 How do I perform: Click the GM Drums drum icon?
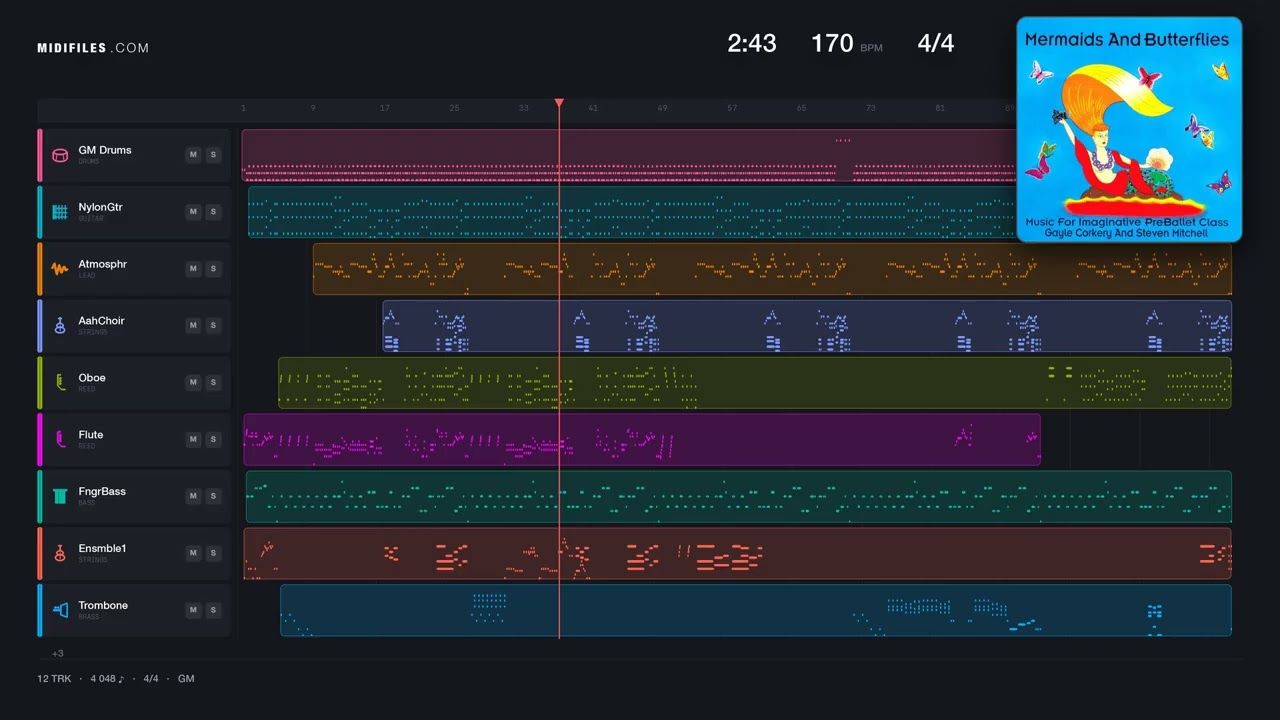click(x=60, y=155)
